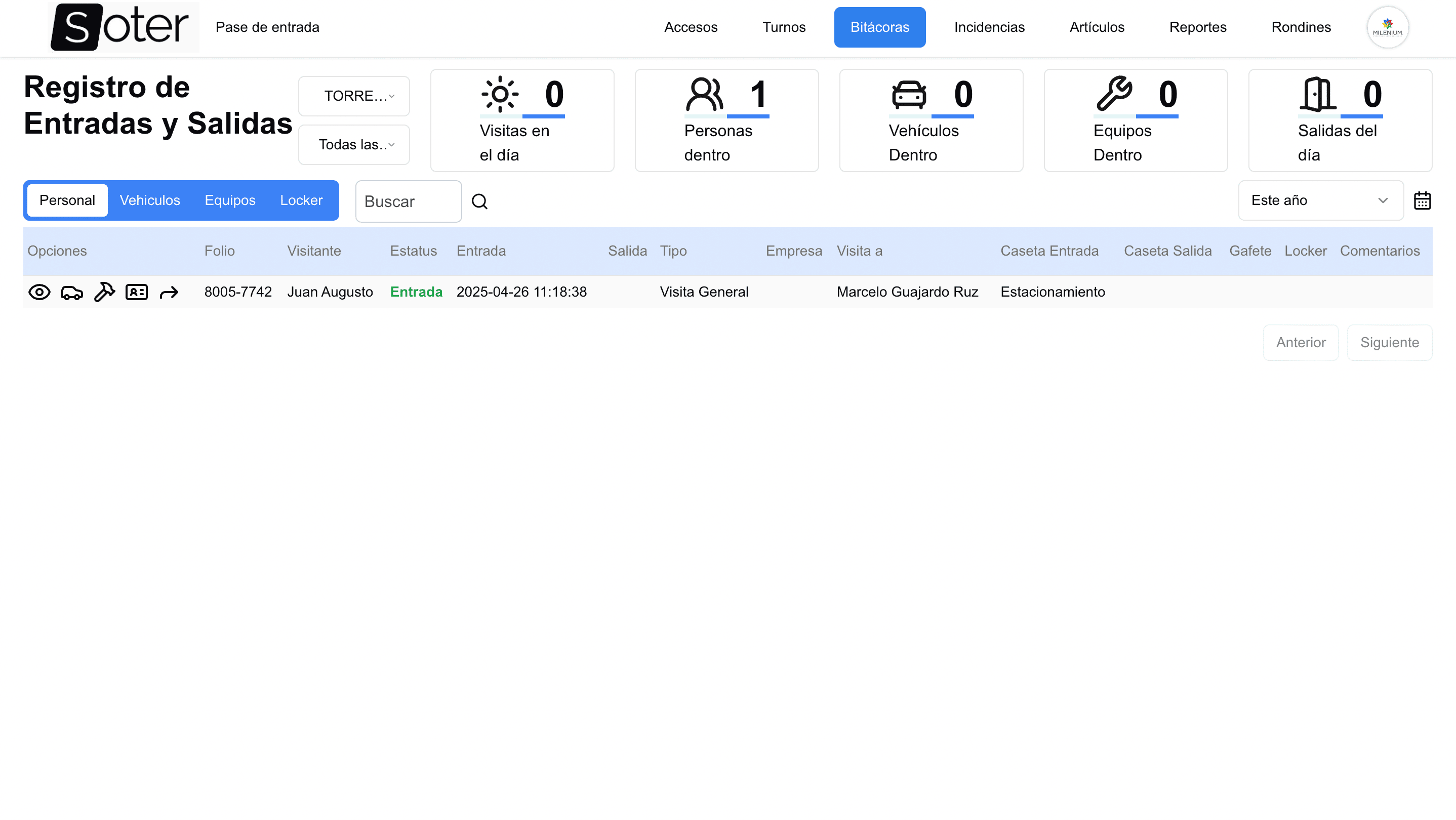Click the Estatus column header
Viewport: 1456px width, 820px height.
coord(413,251)
